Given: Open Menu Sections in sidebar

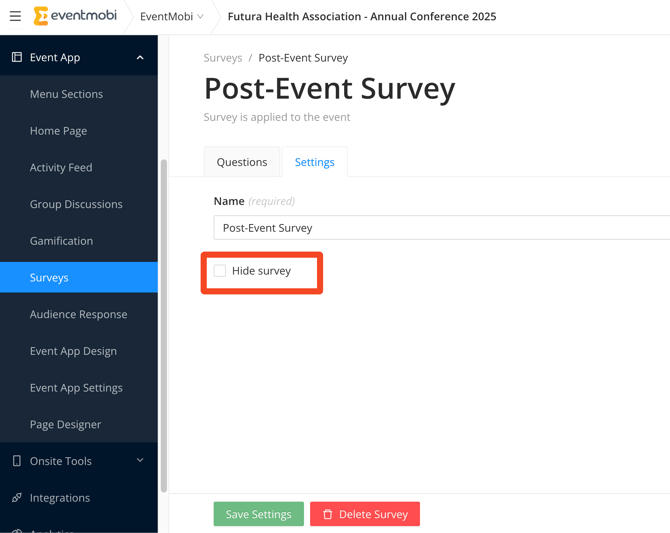Looking at the screenshot, I should point(66,94).
